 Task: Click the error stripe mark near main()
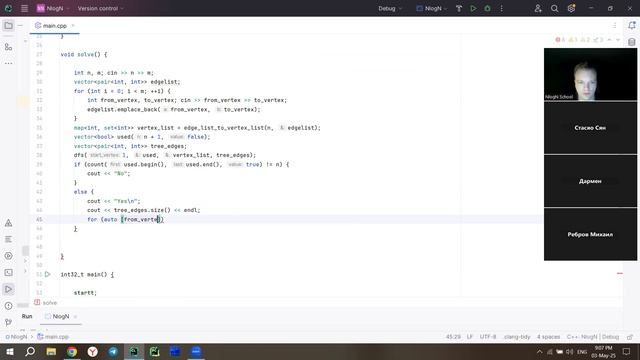620,273
